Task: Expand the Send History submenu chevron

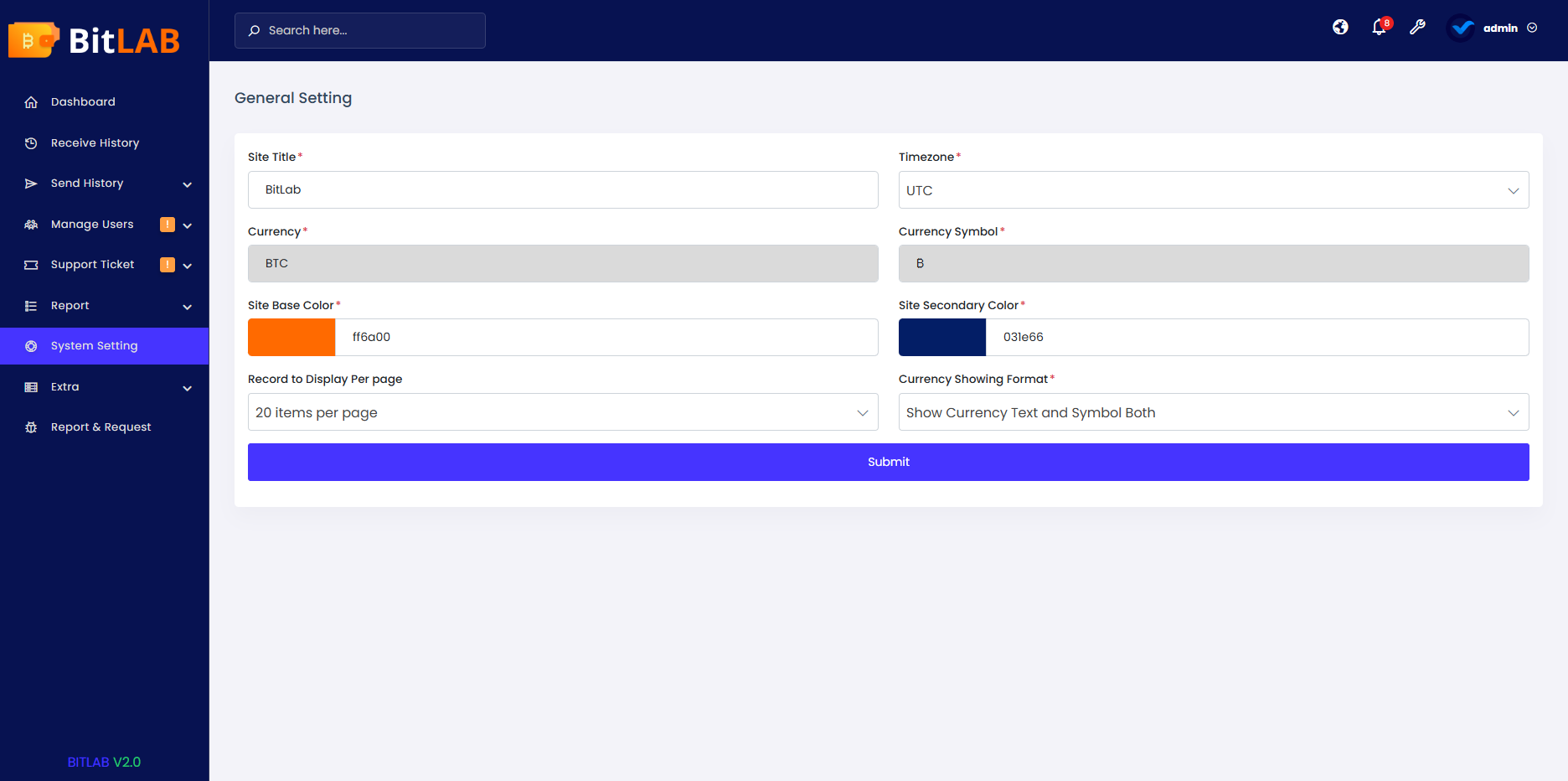Action: click(188, 184)
